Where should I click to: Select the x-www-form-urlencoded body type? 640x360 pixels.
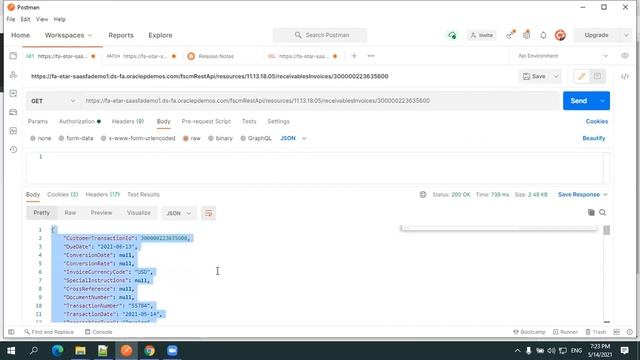(138, 138)
